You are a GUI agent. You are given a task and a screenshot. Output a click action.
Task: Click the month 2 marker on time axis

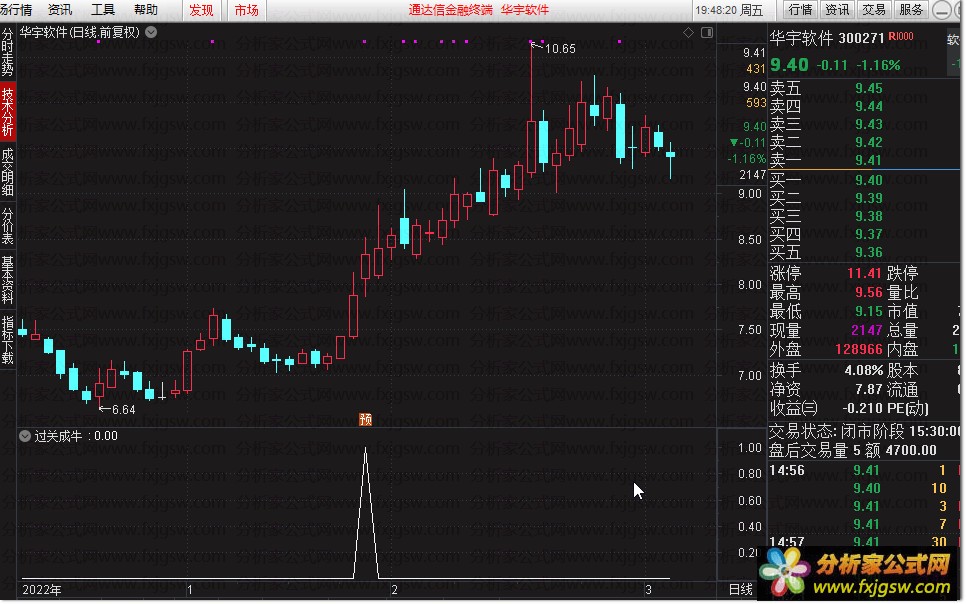coord(394,590)
